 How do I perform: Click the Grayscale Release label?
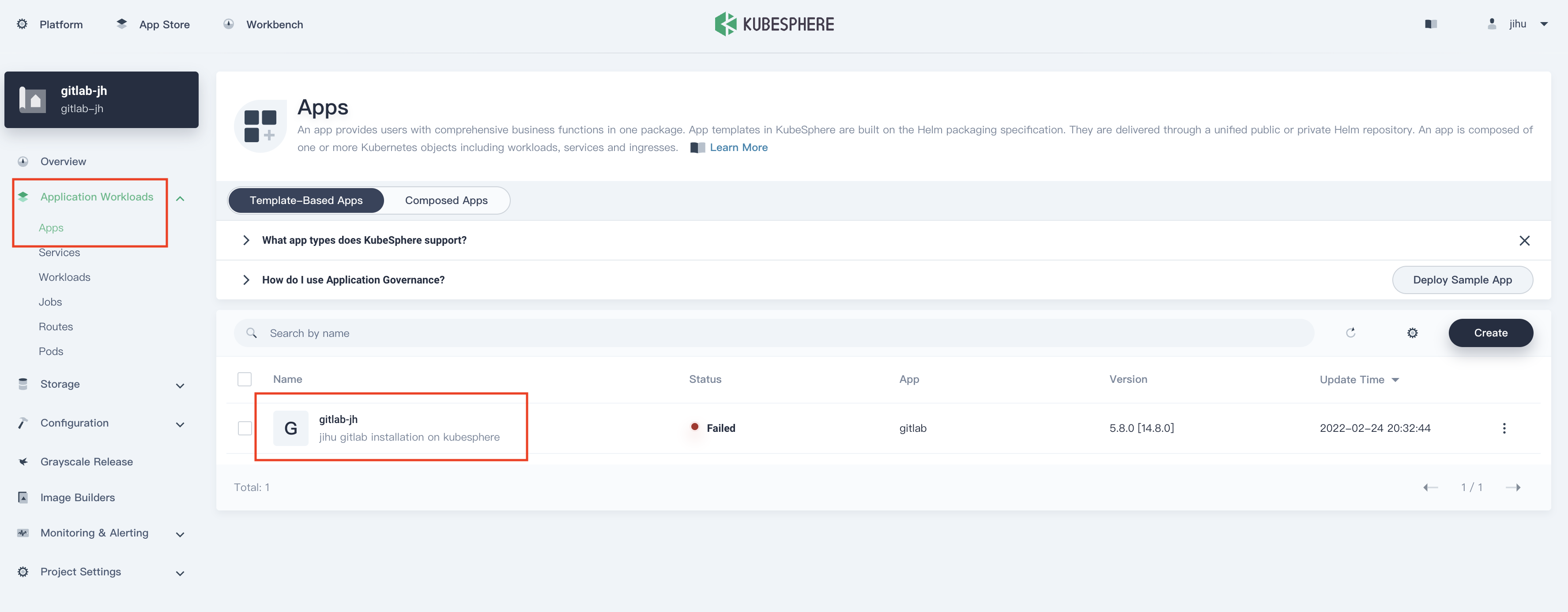tap(87, 461)
